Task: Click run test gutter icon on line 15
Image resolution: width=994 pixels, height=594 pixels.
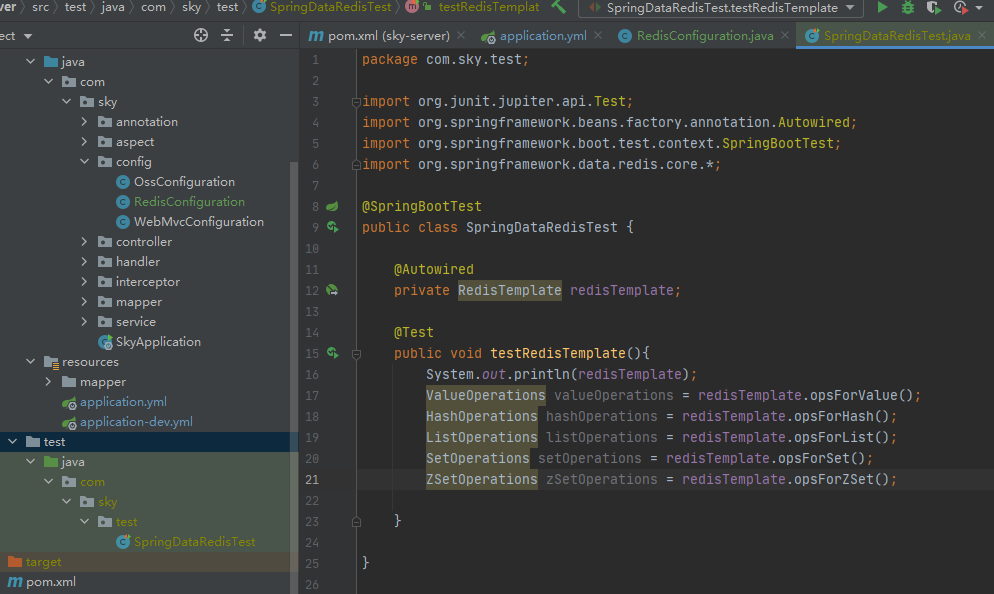Action: pos(331,353)
